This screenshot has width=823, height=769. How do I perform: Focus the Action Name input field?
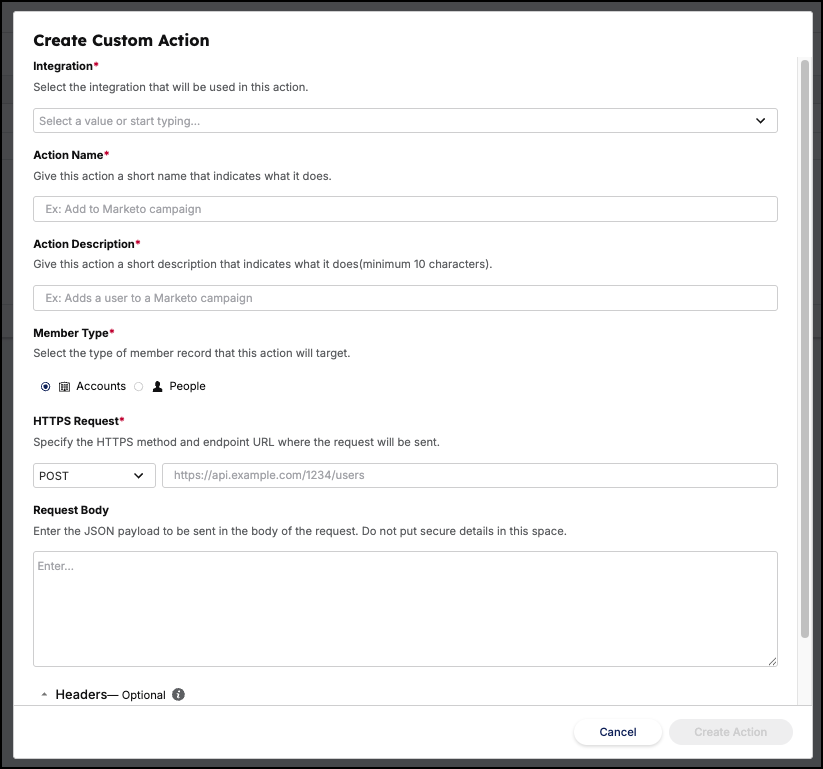click(x=405, y=208)
